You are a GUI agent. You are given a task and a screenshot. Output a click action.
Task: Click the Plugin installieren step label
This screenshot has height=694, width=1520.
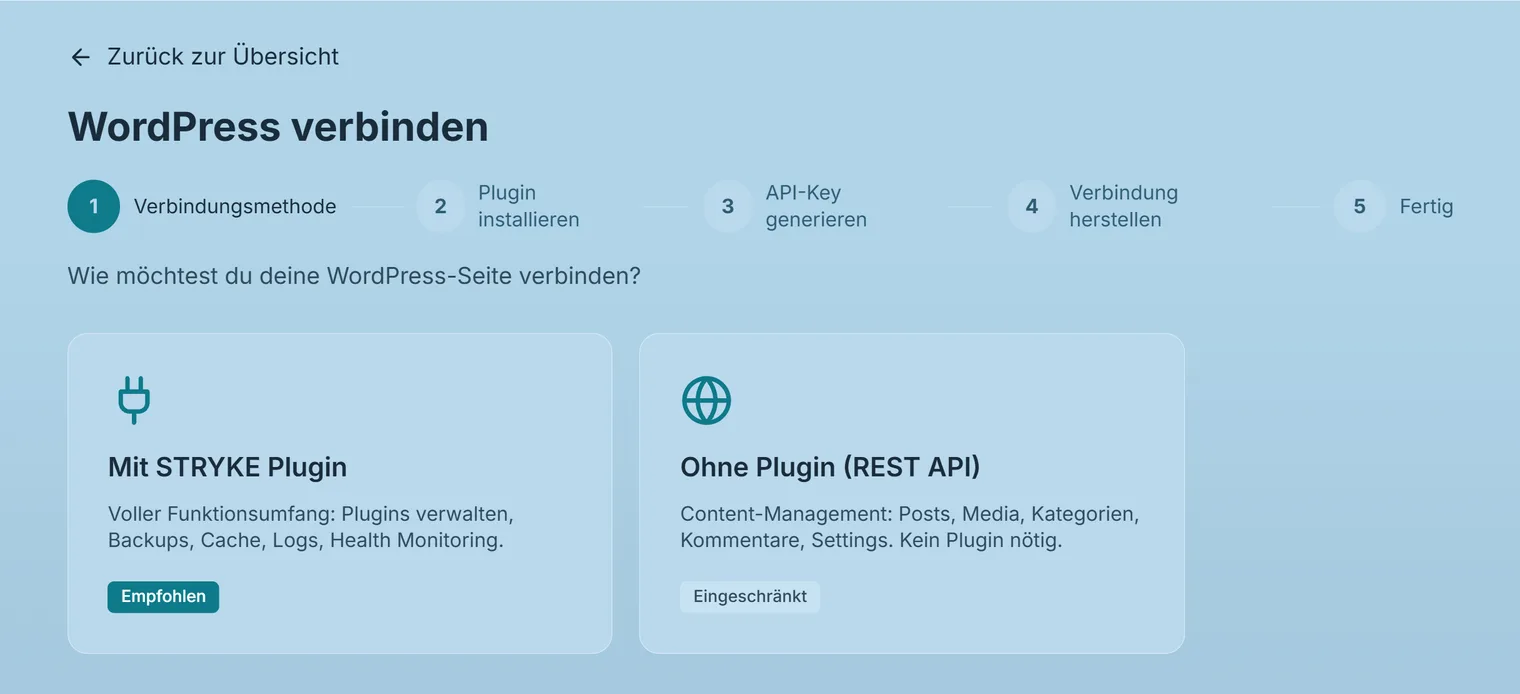(528, 206)
